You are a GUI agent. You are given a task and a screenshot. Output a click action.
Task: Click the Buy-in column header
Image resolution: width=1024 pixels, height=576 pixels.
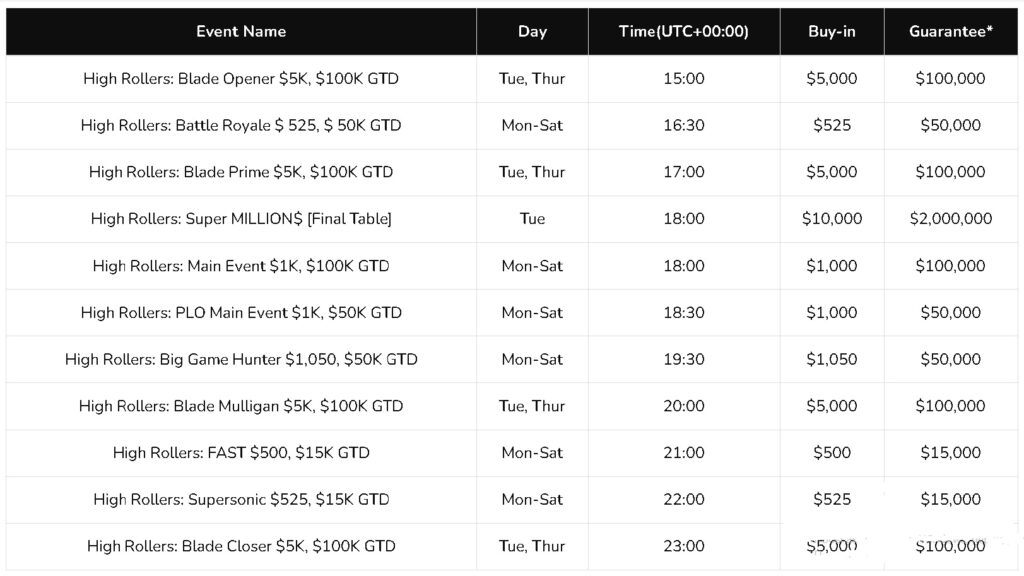[832, 31]
